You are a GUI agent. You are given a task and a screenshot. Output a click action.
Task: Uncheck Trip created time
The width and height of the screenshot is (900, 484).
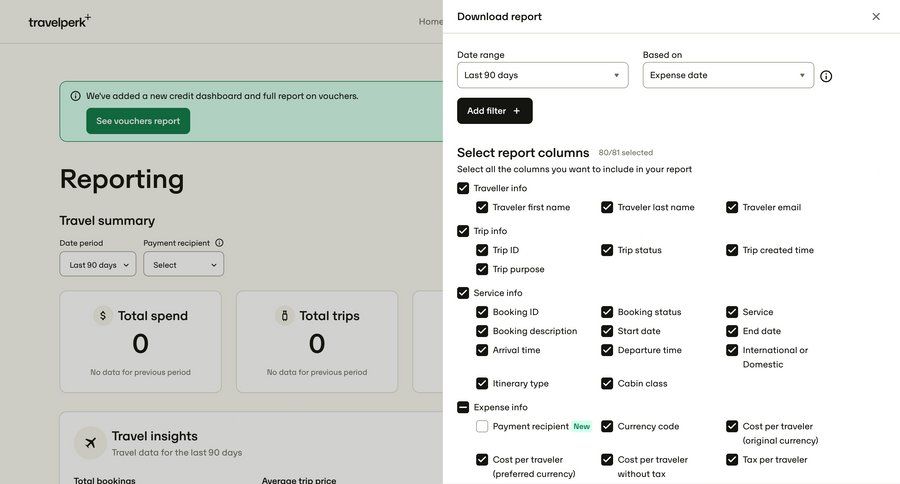[732, 250]
